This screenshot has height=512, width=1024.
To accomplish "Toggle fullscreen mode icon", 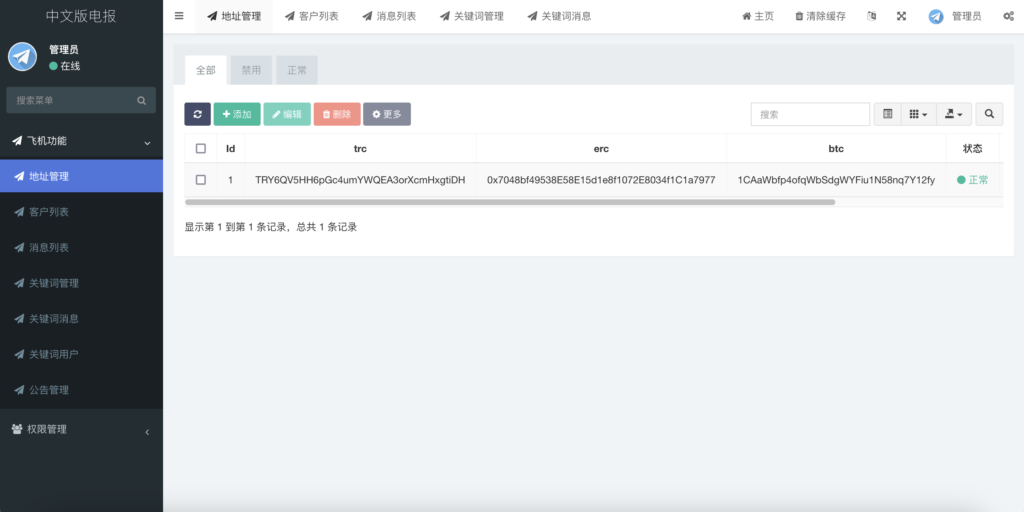I will [901, 16].
